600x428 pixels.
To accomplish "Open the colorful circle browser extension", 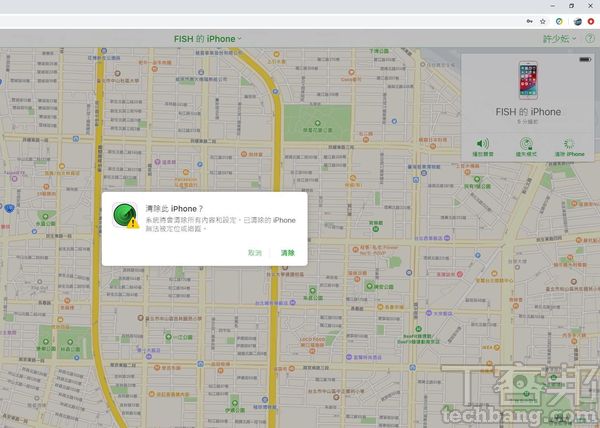I will click(x=559, y=21).
